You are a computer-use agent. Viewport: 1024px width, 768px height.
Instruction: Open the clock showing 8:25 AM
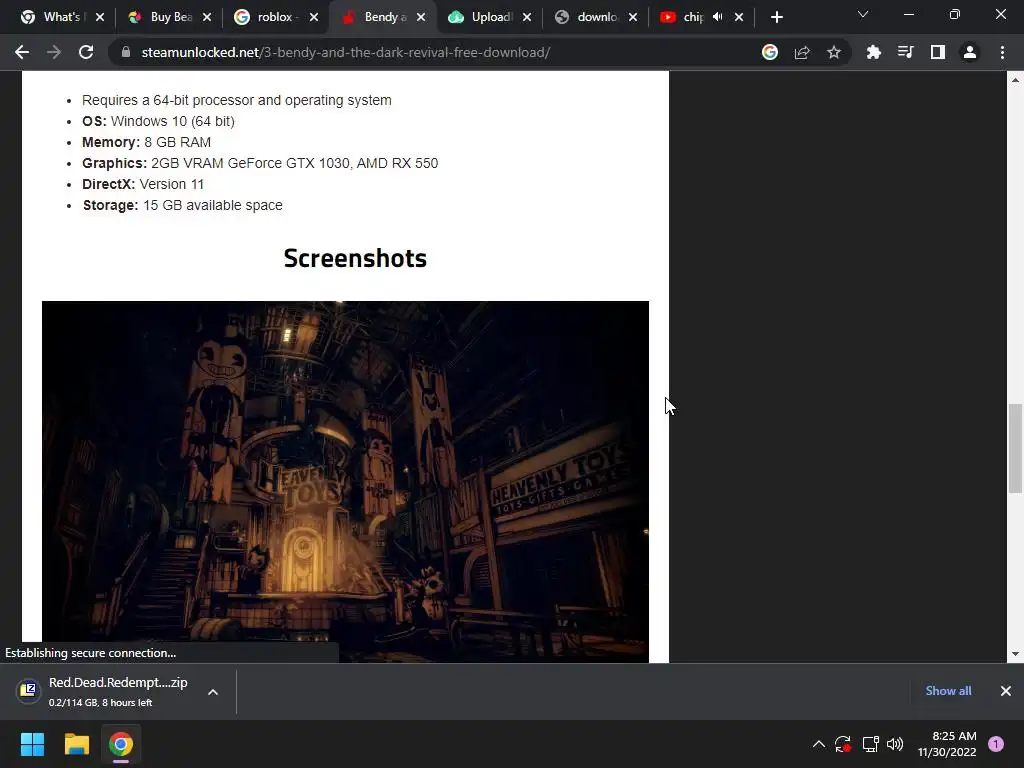point(947,744)
